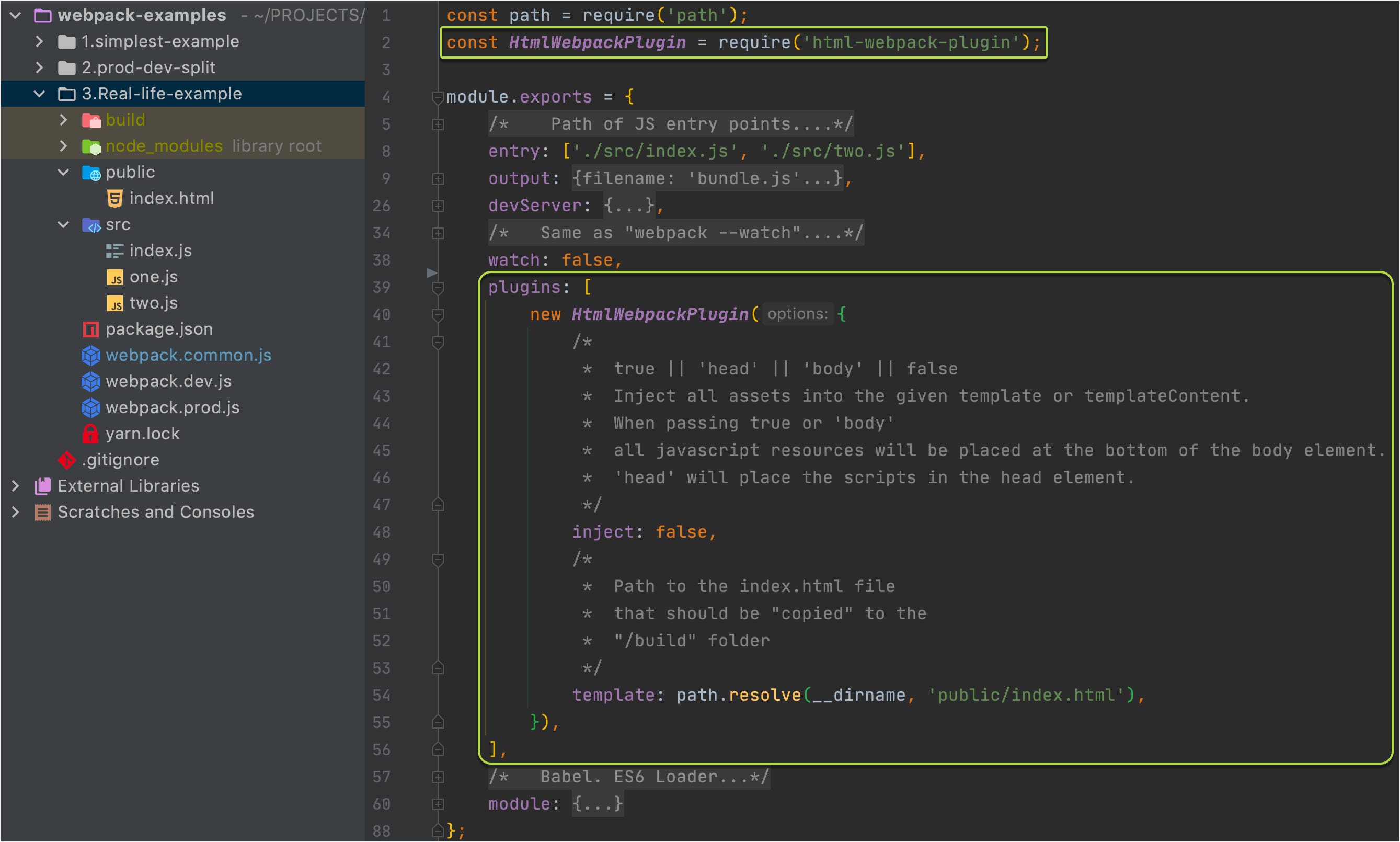Screen dimensions: 1400x842
Task: Collapse the plugins block on line 39
Action: pyautogui.click(x=438, y=288)
